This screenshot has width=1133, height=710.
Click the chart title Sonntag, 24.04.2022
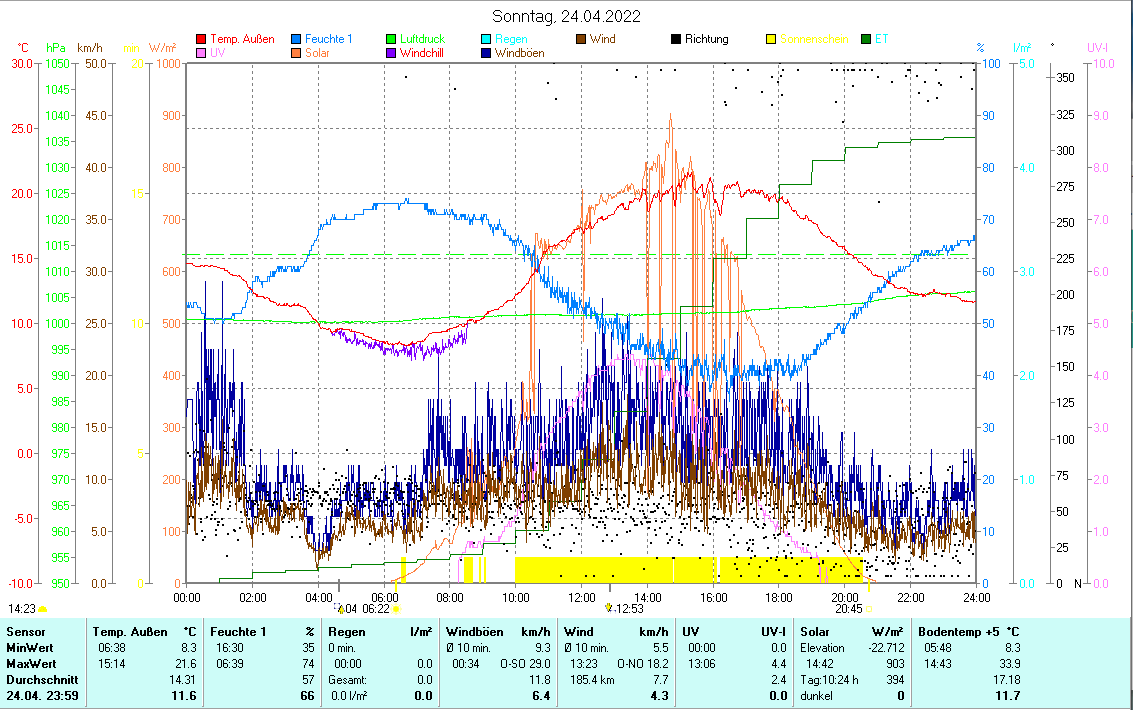click(x=567, y=16)
